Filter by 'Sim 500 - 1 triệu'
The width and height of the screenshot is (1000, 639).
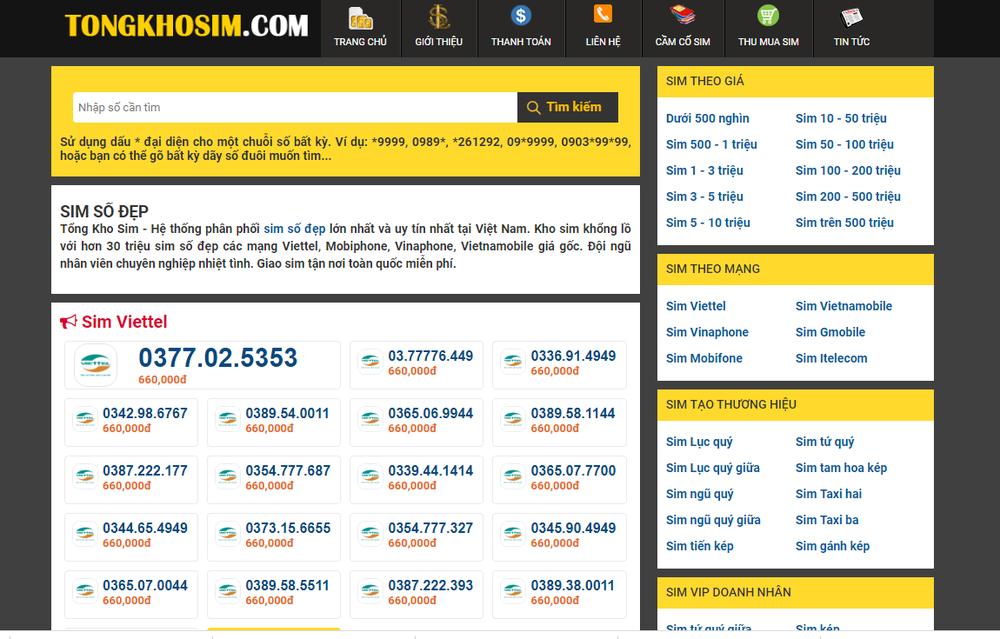tap(711, 145)
